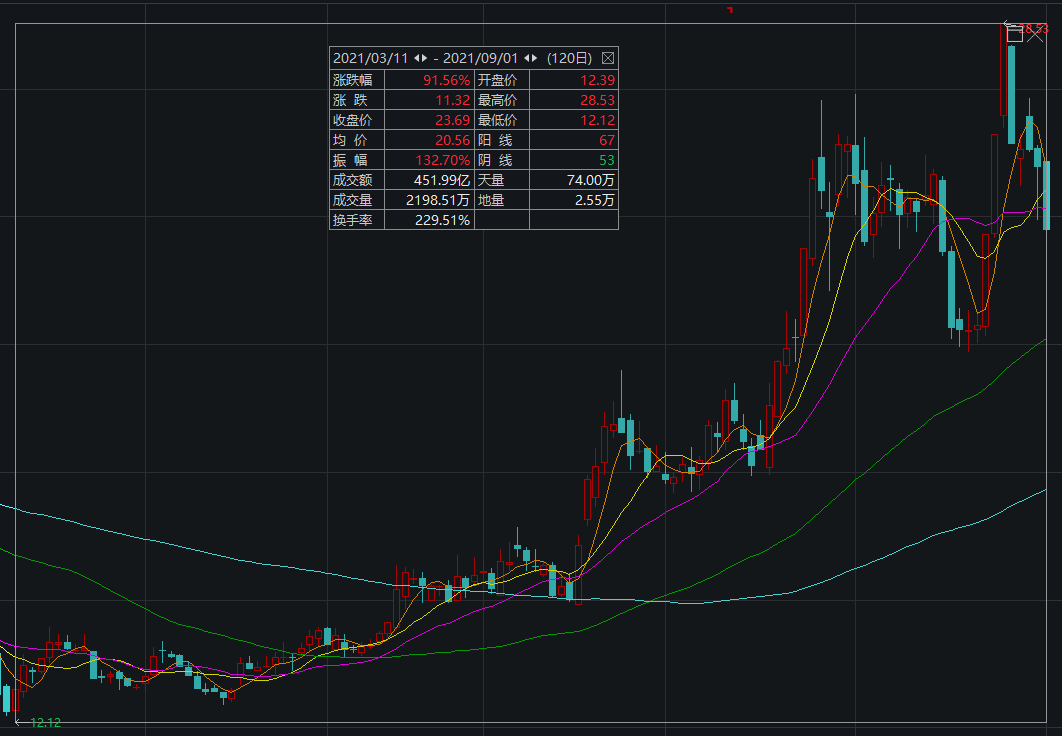Click the green 12.12 low price marker
The width and height of the screenshot is (1062, 736).
tap(45, 722)
